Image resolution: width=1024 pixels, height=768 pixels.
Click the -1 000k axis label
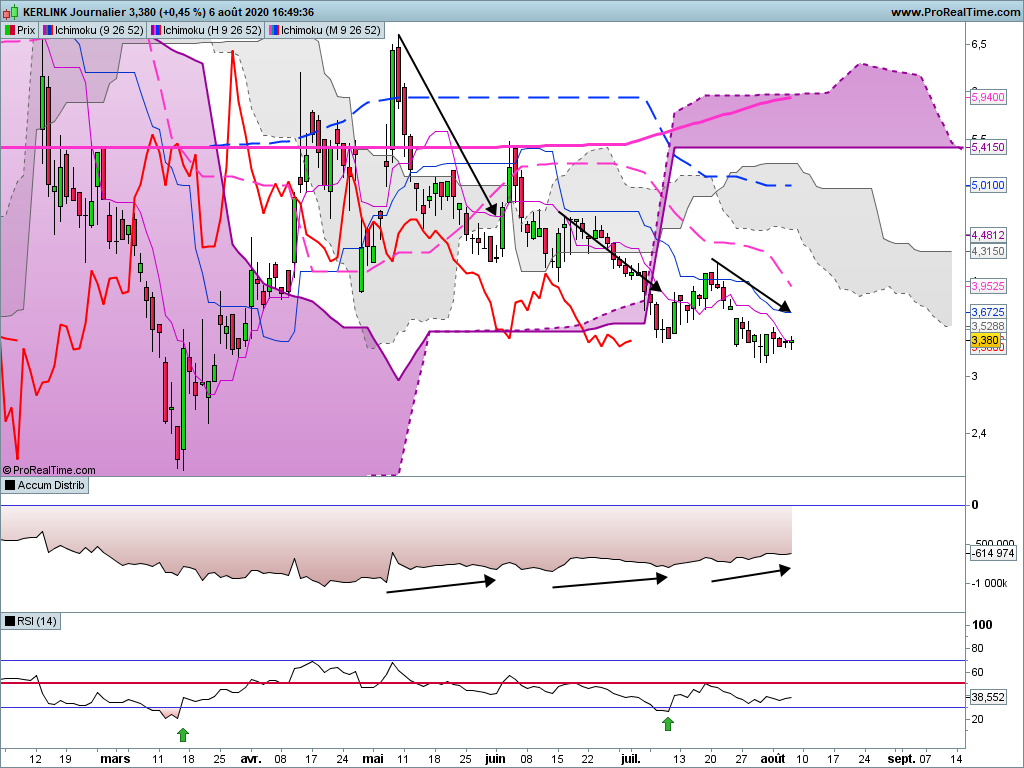[990, 583]
